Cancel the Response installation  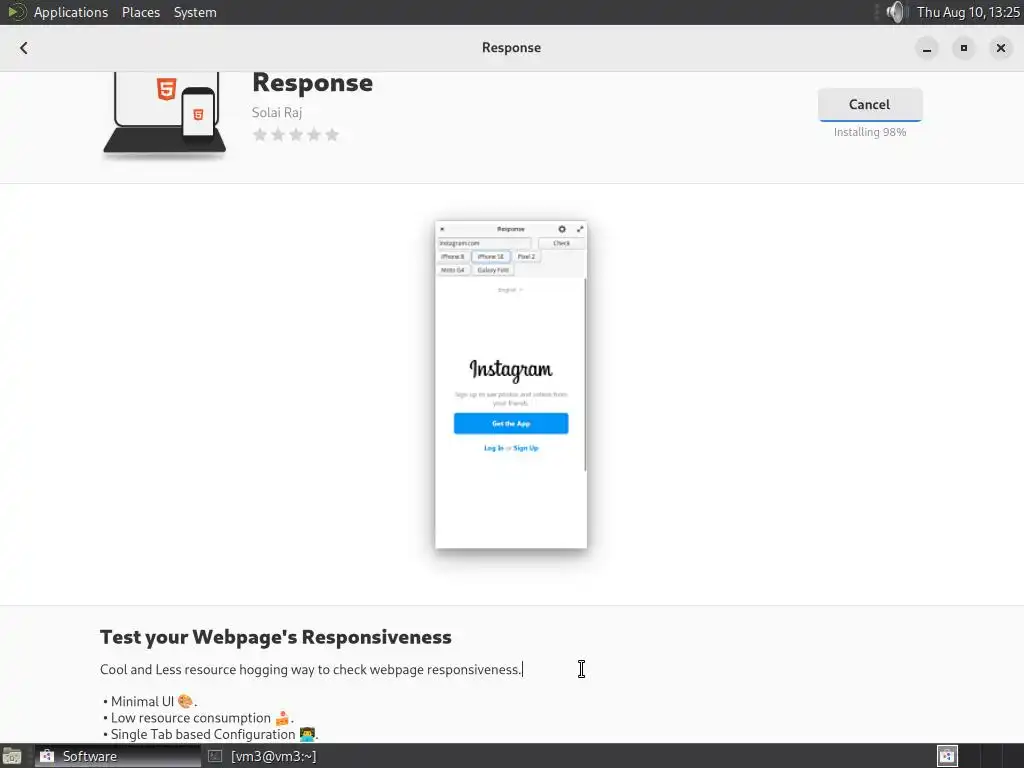[x=870, y=104]
